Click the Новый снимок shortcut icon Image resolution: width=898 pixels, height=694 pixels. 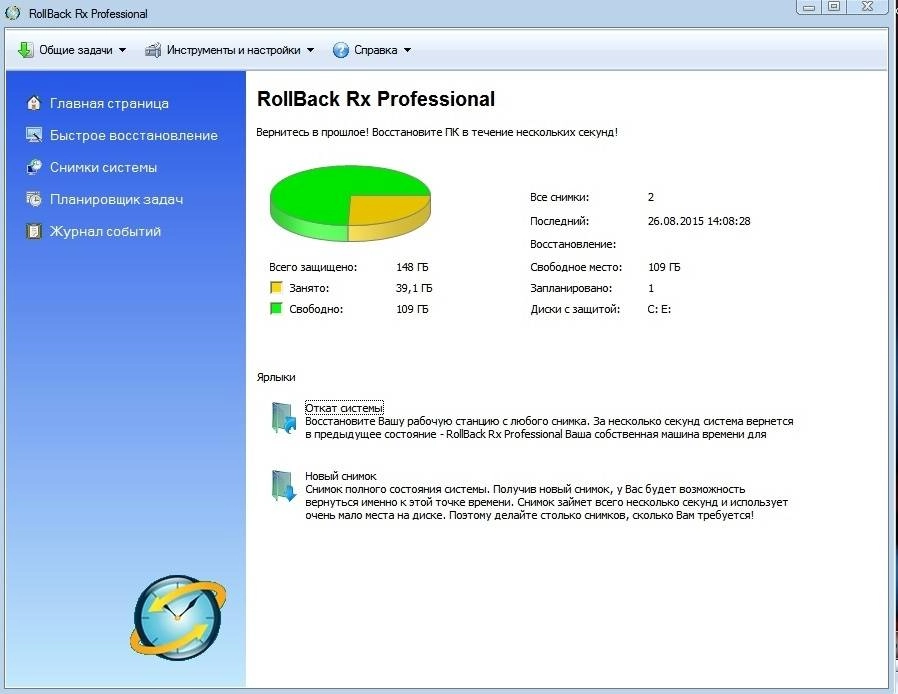[x=283, y=486]
